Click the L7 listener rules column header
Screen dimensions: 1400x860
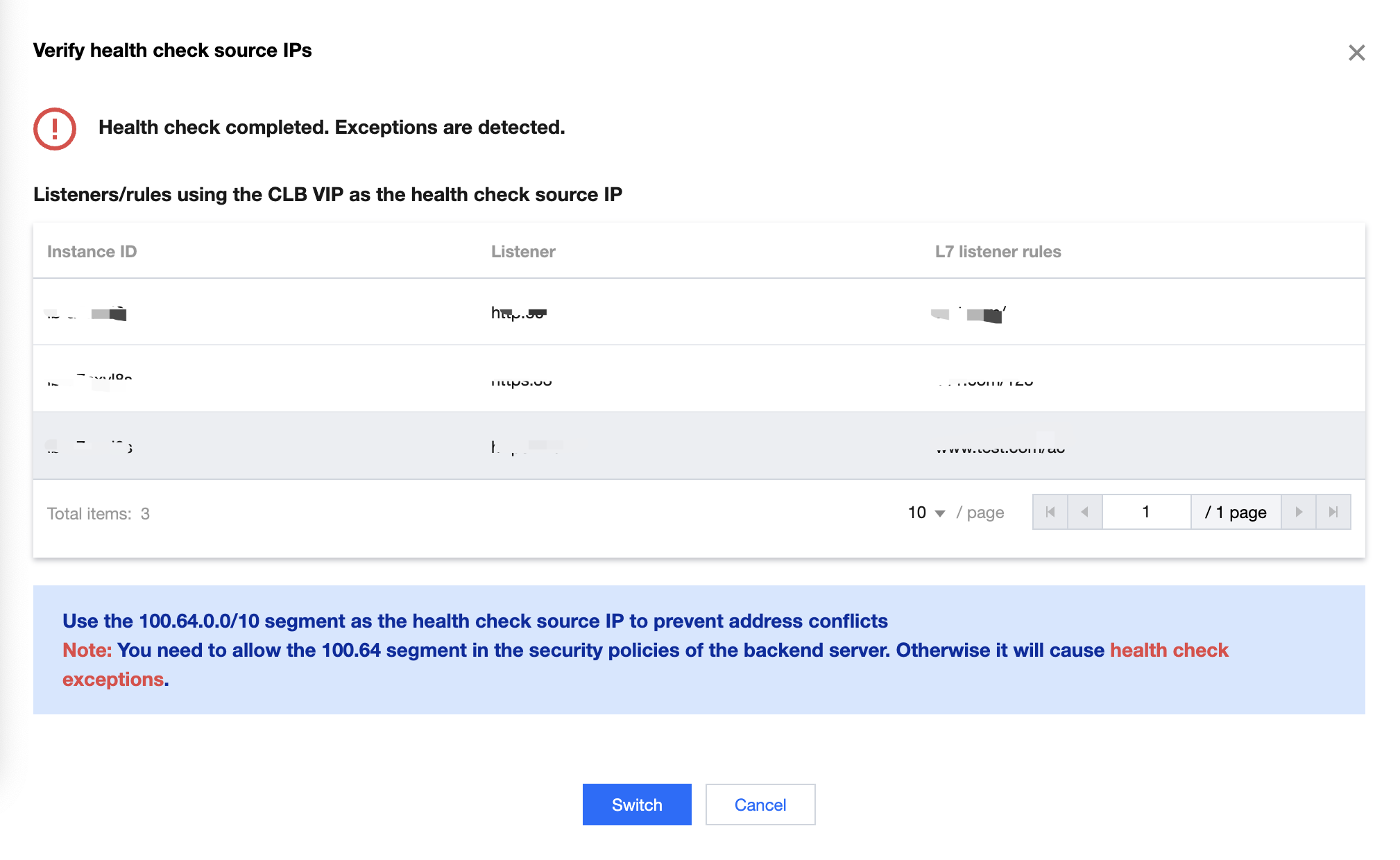[998, 252]
